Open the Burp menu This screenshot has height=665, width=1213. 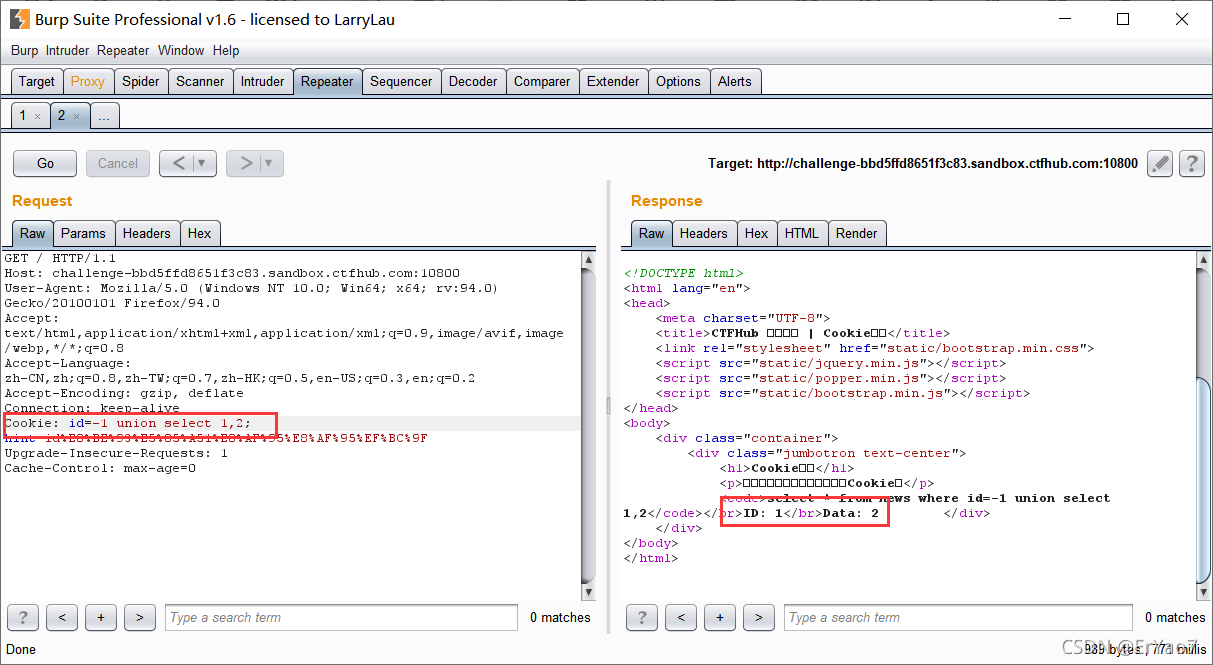click(x=24, y=50)
